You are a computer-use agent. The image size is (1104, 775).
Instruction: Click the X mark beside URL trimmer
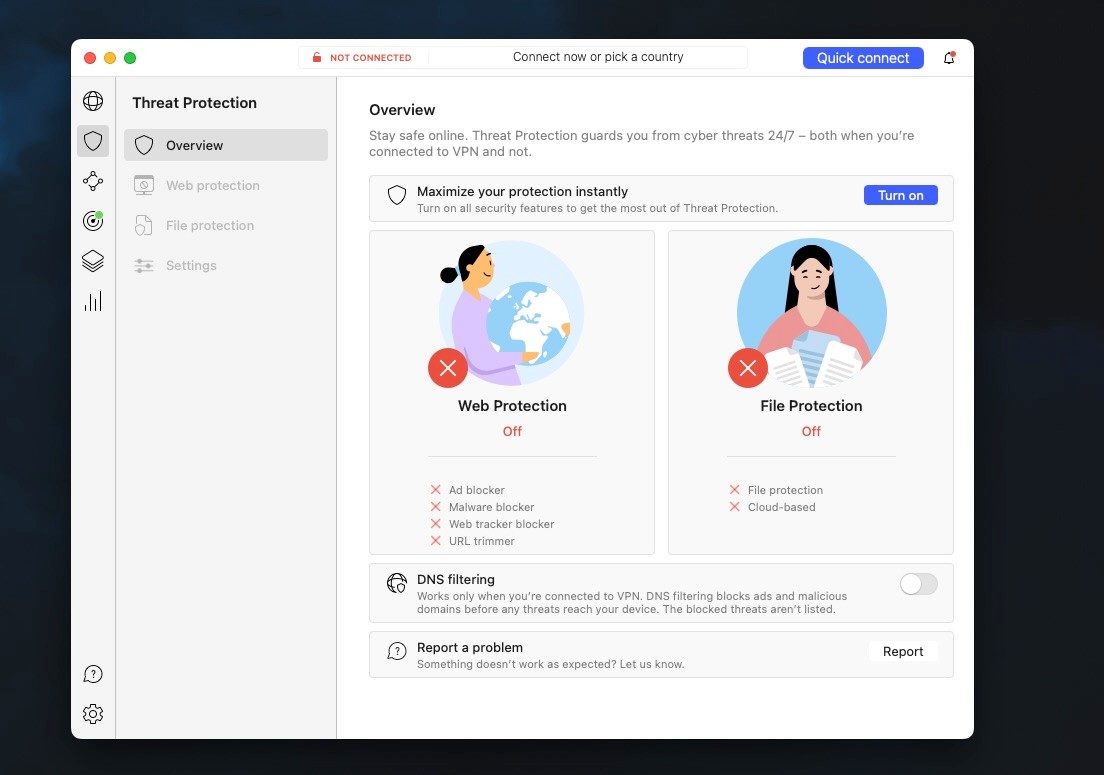436,541
